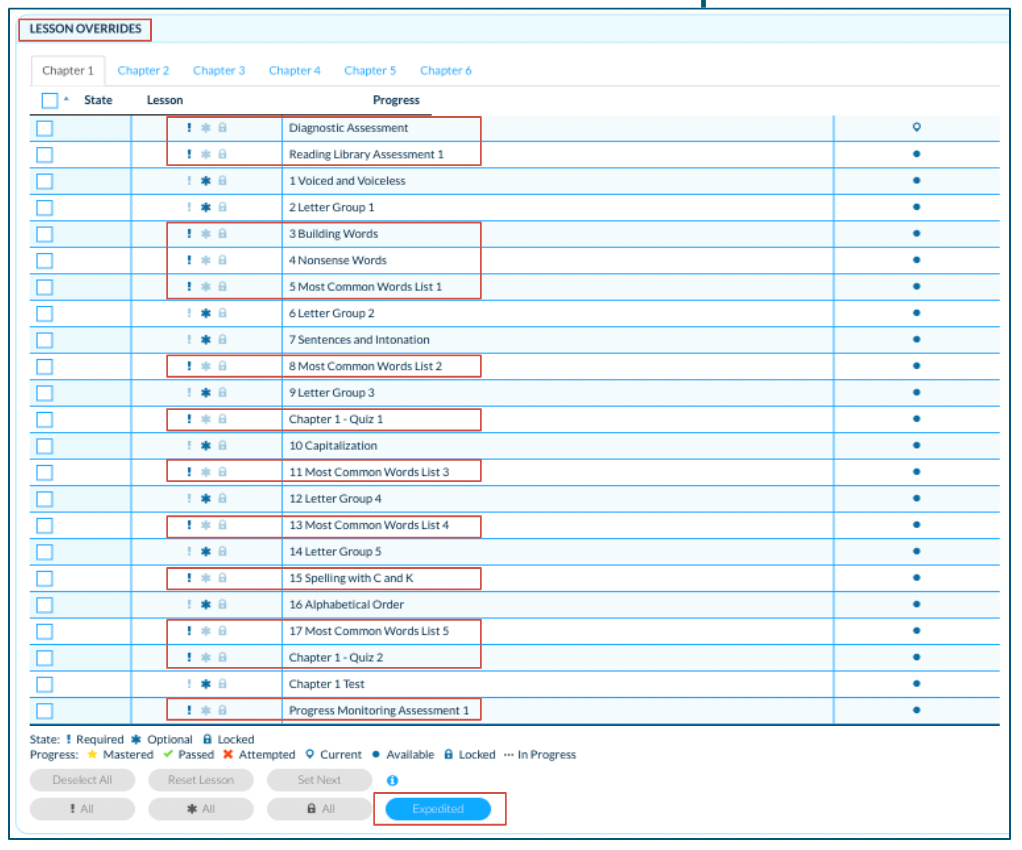Tick the checkbox for 6 Letter Group 2

pos(44,314)
